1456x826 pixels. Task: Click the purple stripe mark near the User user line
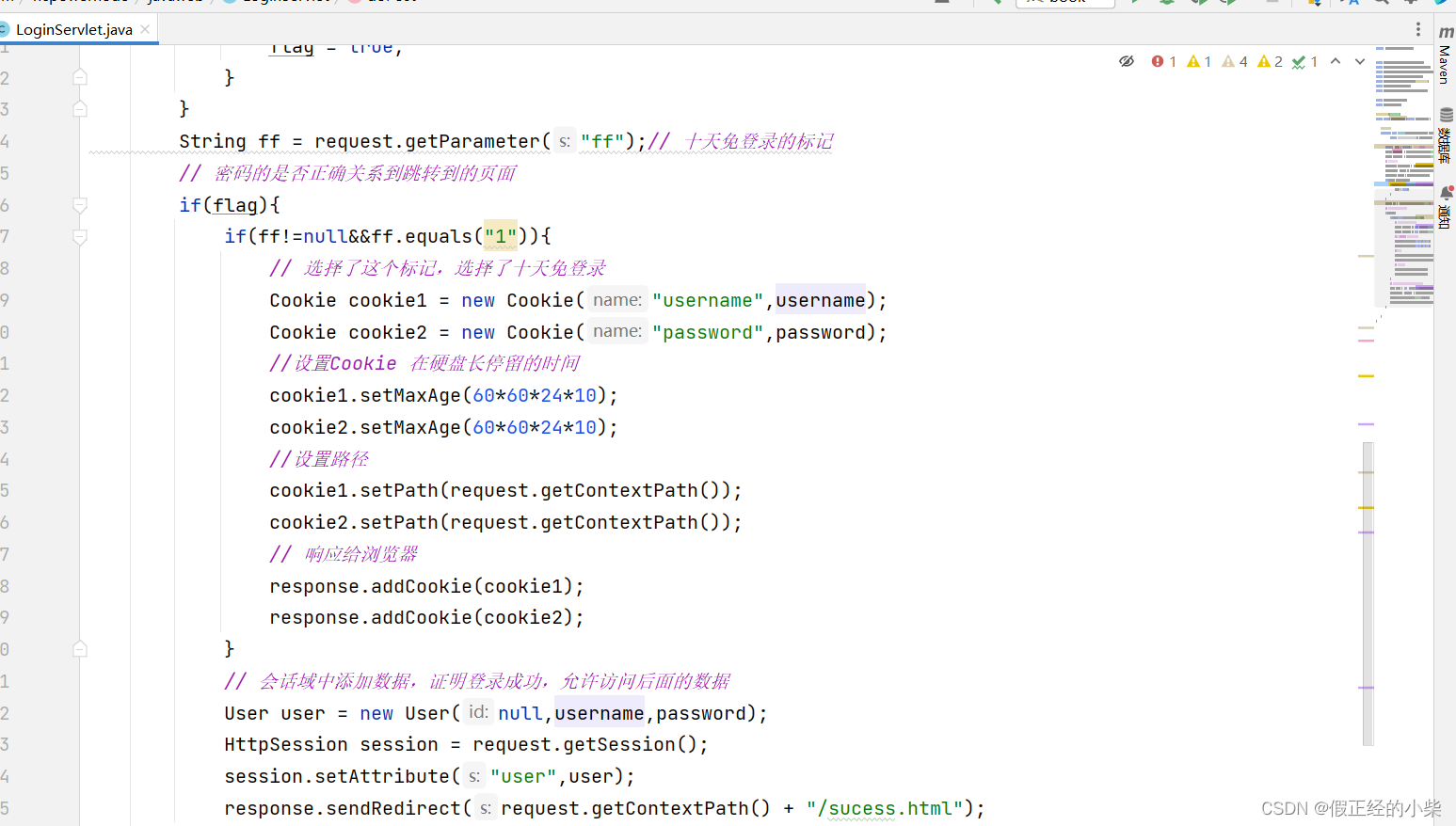[1366, 688]
